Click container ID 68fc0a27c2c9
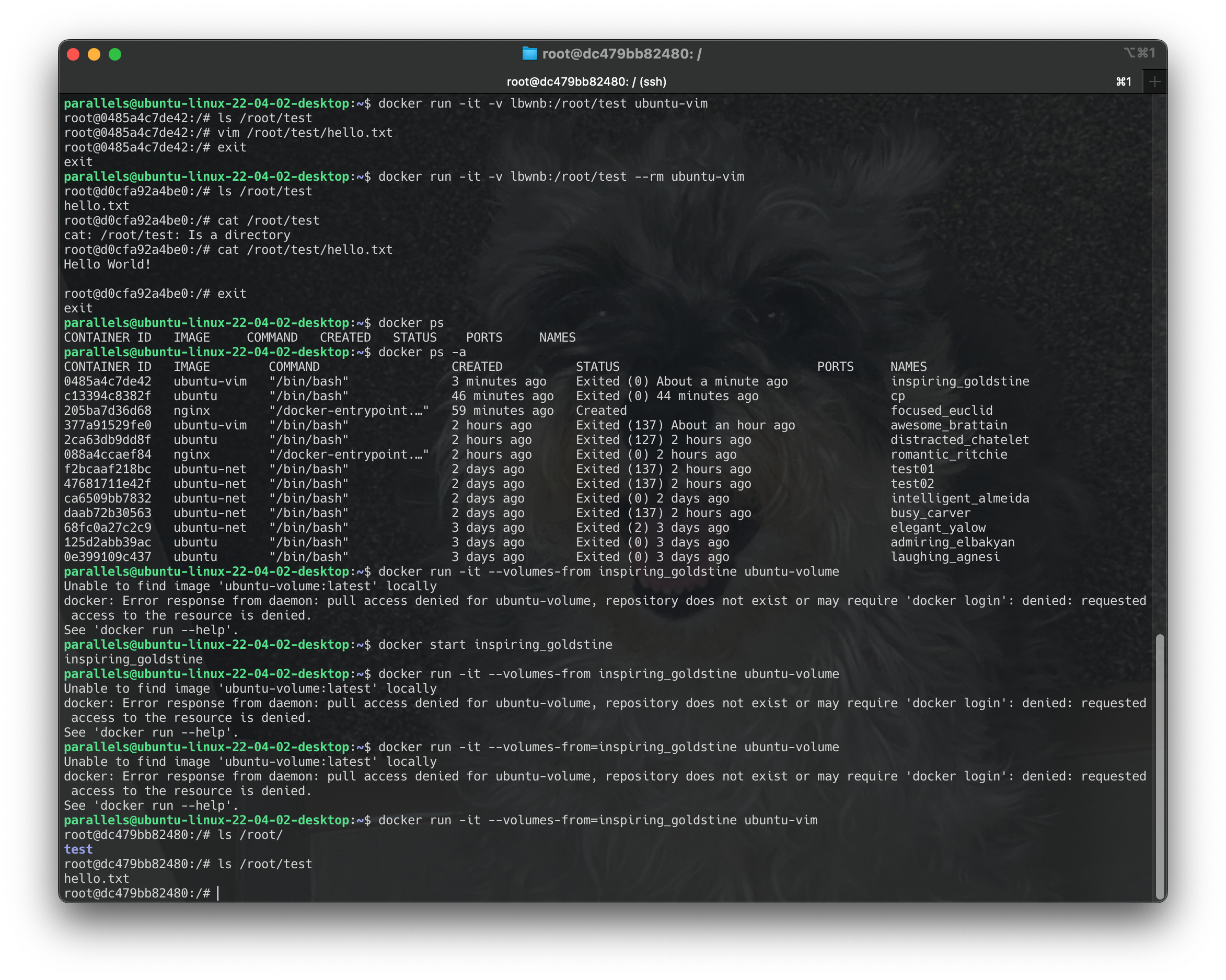 pyautogui.click(x=108, y=528)
